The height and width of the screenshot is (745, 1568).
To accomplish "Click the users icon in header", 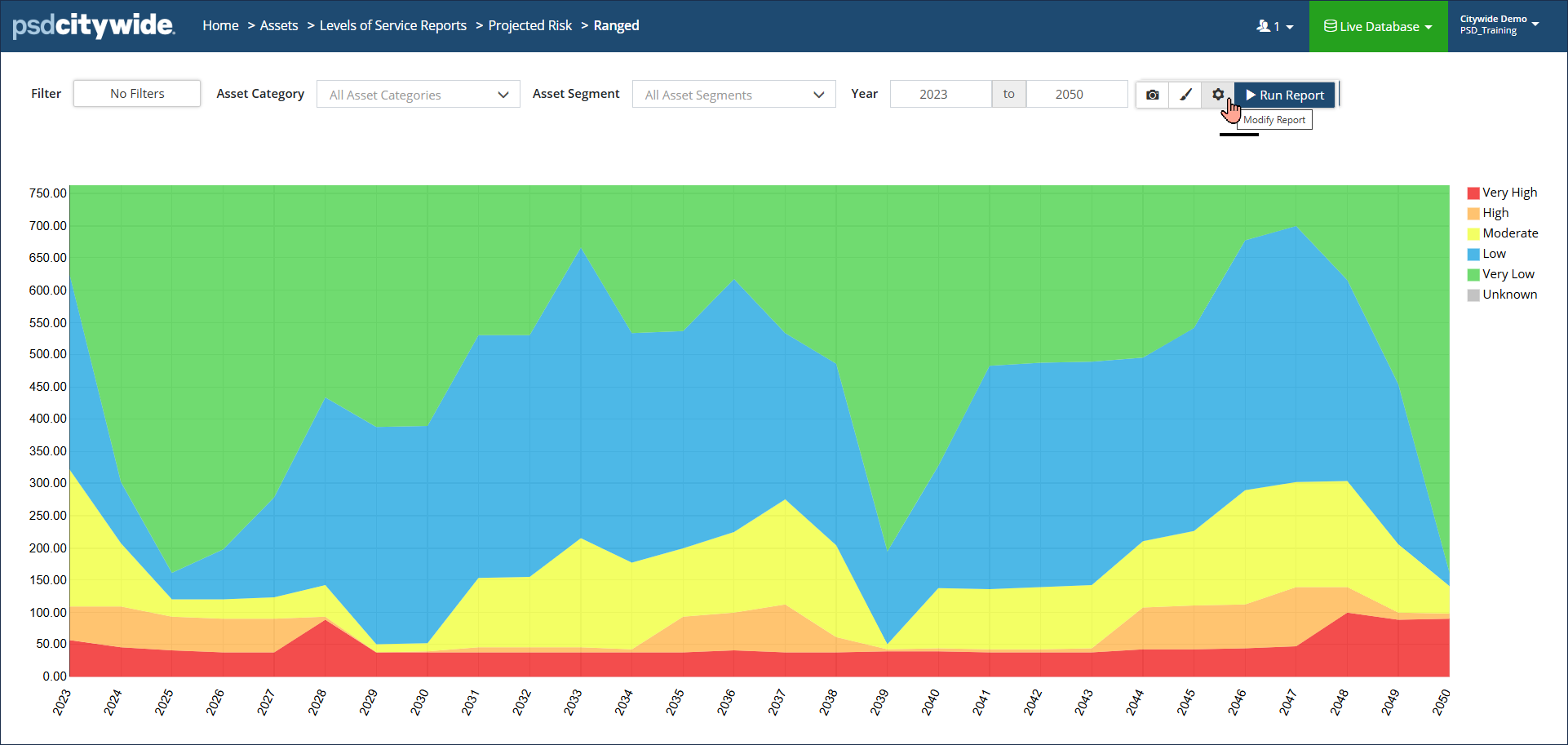I will 1274,26.
